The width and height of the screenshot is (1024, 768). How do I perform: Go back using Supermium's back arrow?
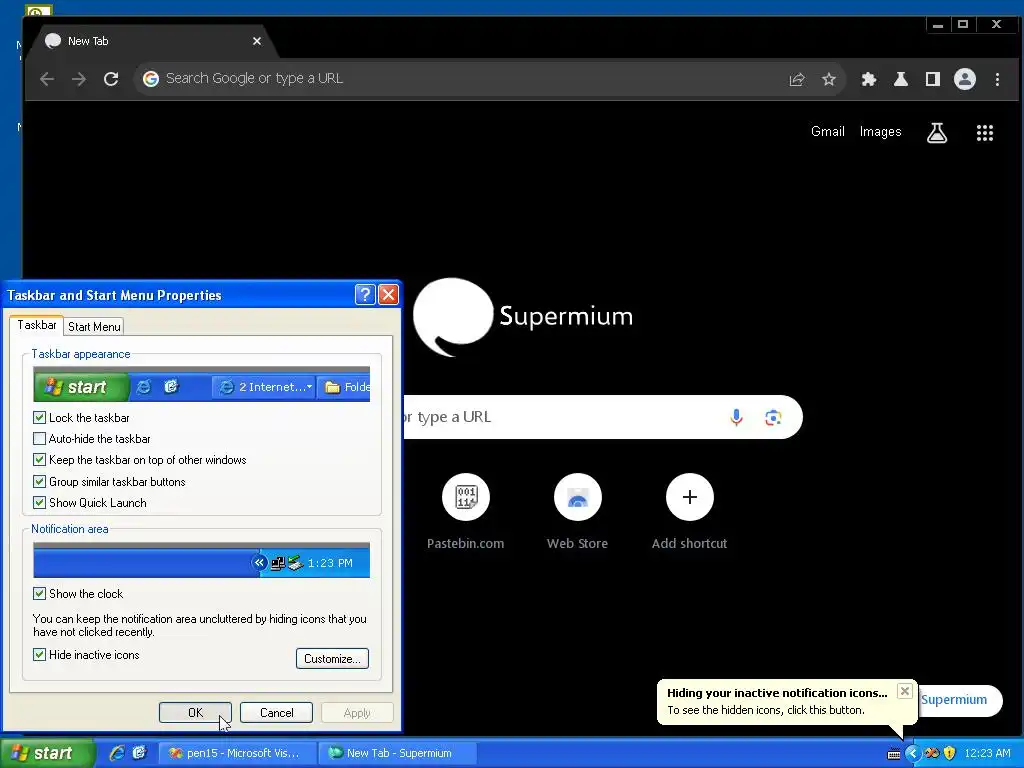click(x=46, y=79)
